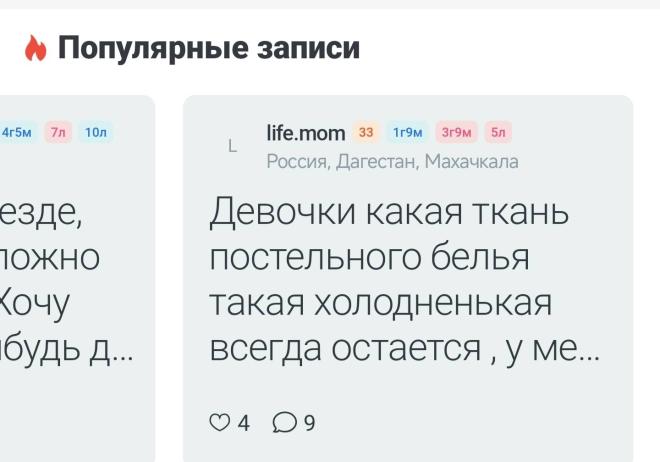The height and width of the screenshot is (462, 660).
Task: Click the pink 5л child badge
Action: (x=498, y=133)
